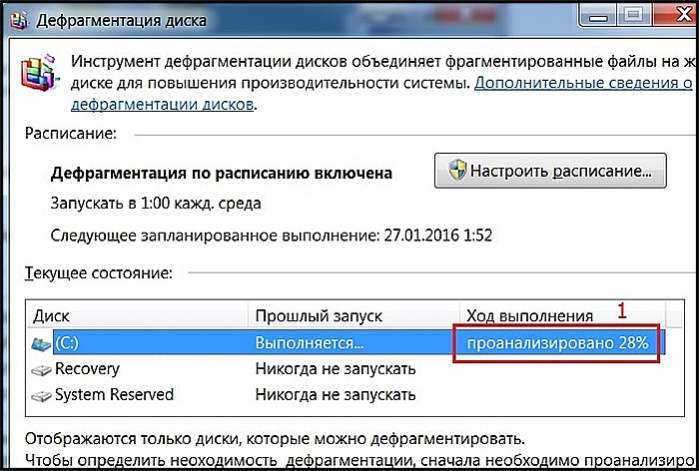Click Запускать в 1:00 кажд. среда text
The width and height of the screenshot is (699, 471).
tap(156, 204)
